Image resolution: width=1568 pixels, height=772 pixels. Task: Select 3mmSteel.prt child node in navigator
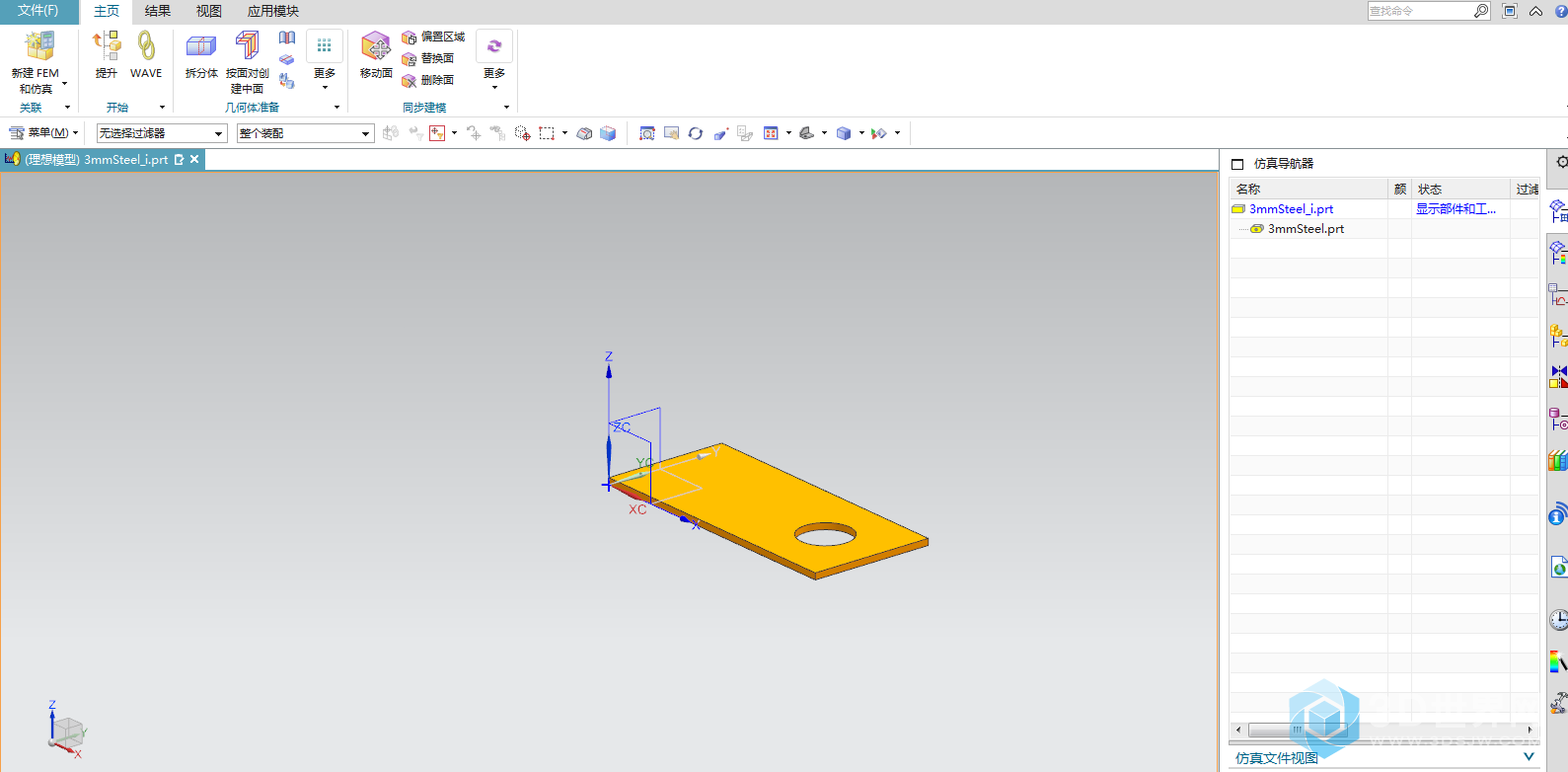point(1306,229)
